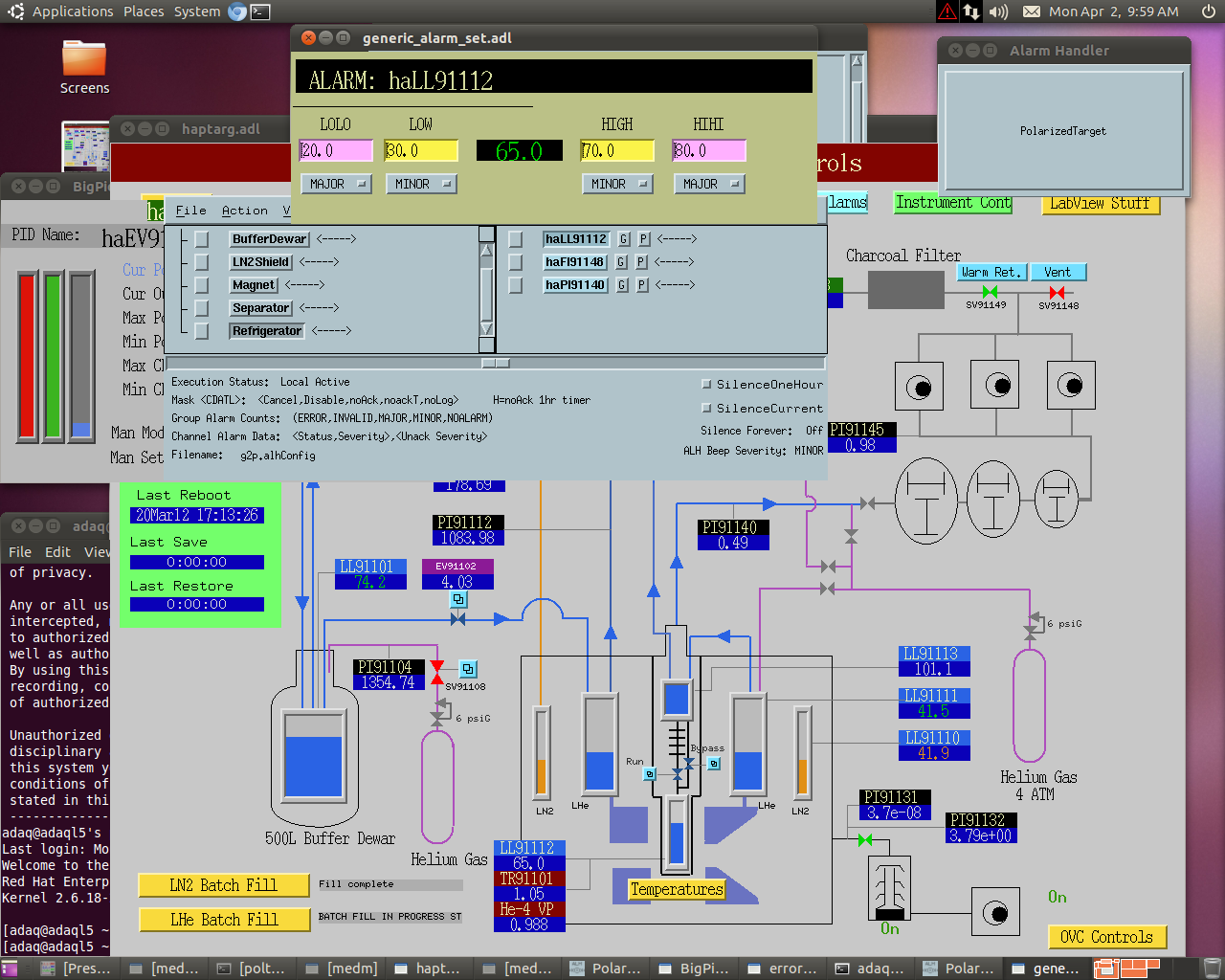Click the red alert warning tray icon
The image size is (1225, 980).
click(x=947, y=11)
